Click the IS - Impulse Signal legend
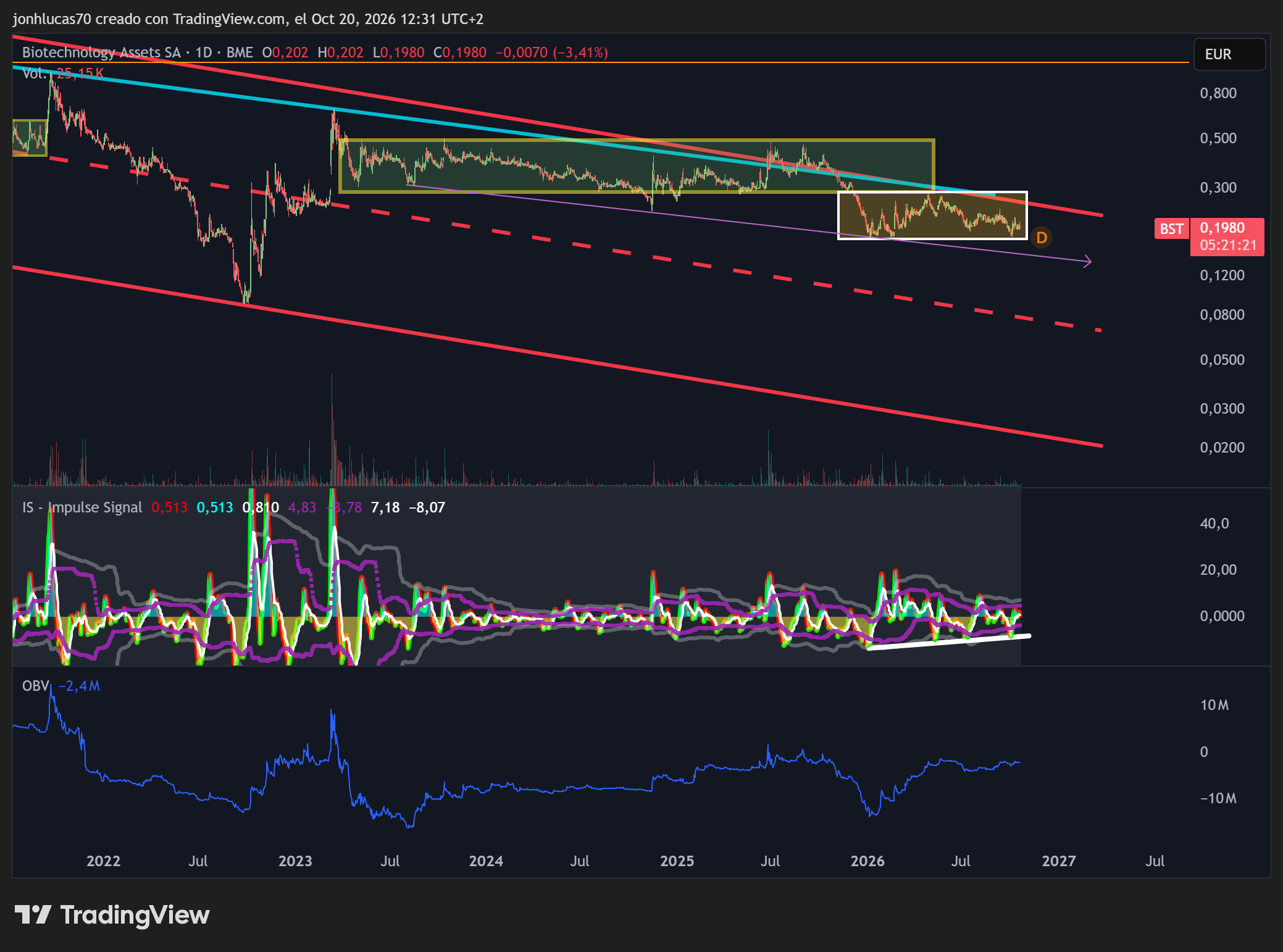 click(x=82, y=507)
